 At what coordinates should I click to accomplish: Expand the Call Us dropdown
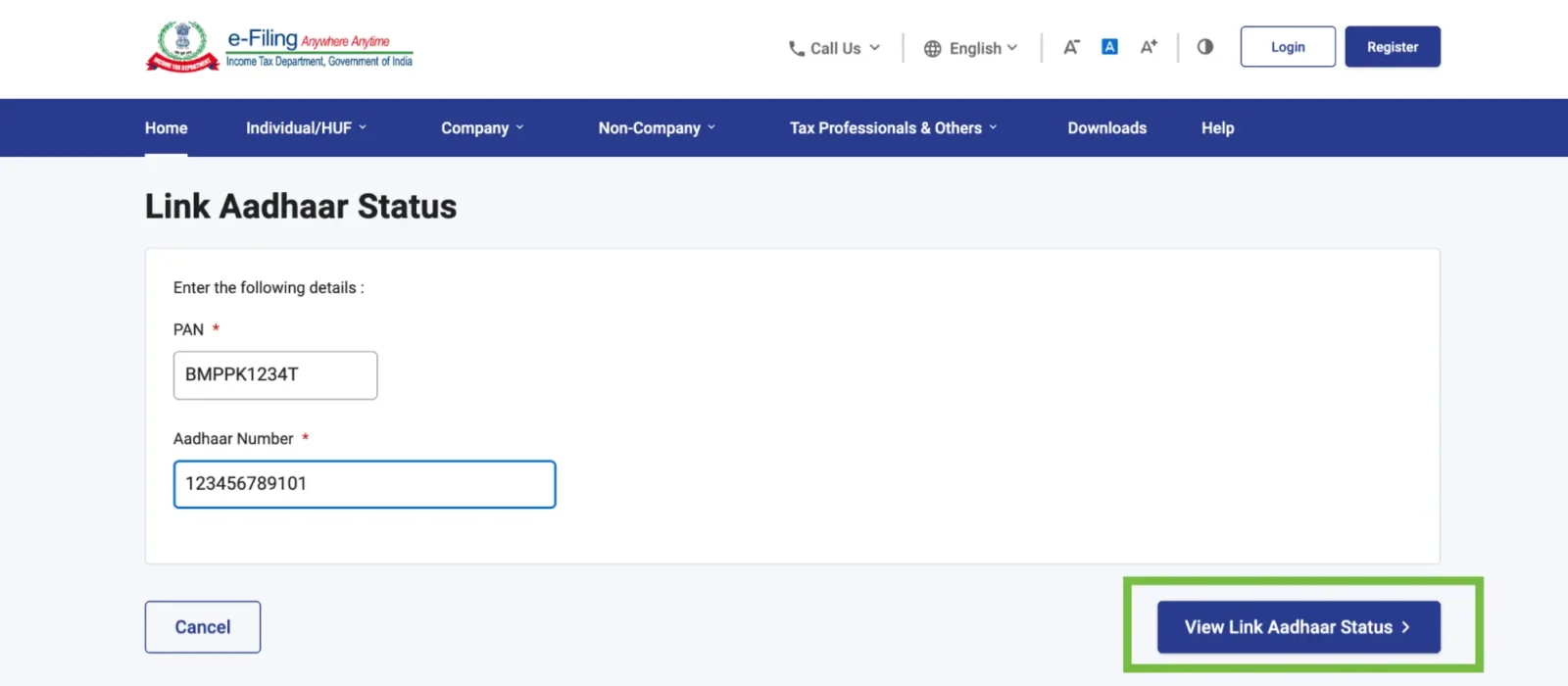click(835, 48)
